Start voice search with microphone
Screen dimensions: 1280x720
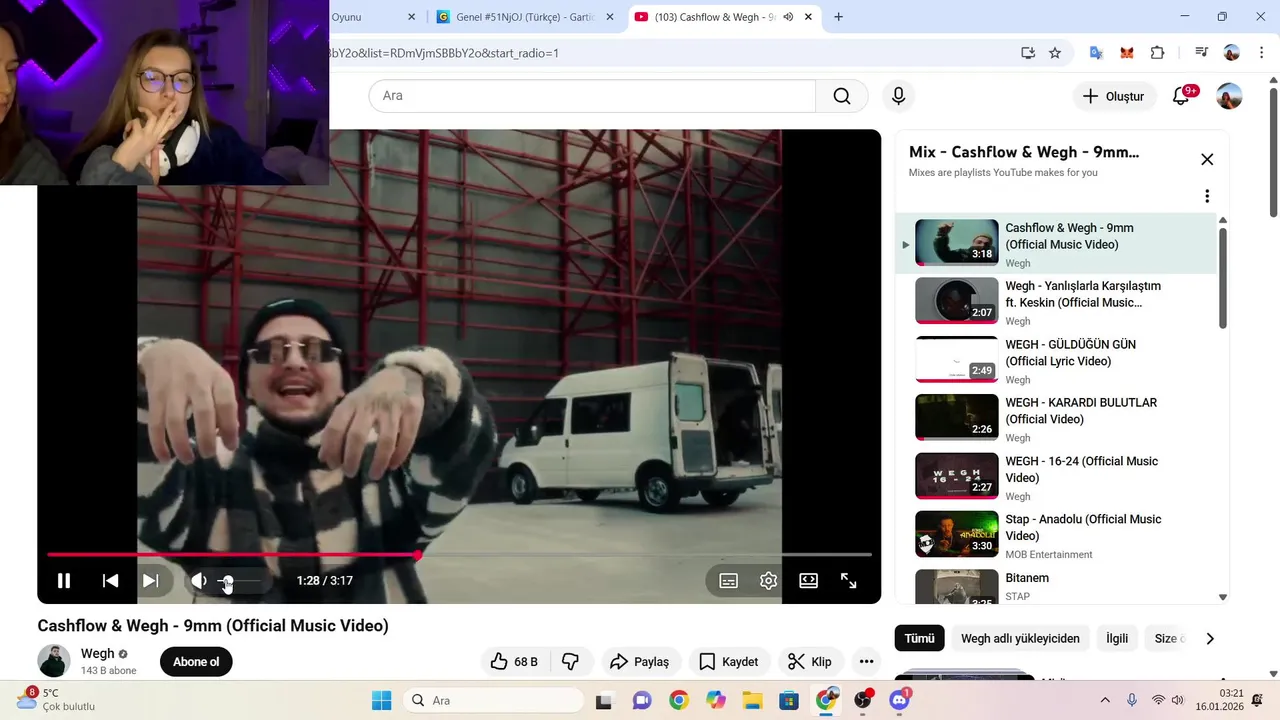coord(898,96)
